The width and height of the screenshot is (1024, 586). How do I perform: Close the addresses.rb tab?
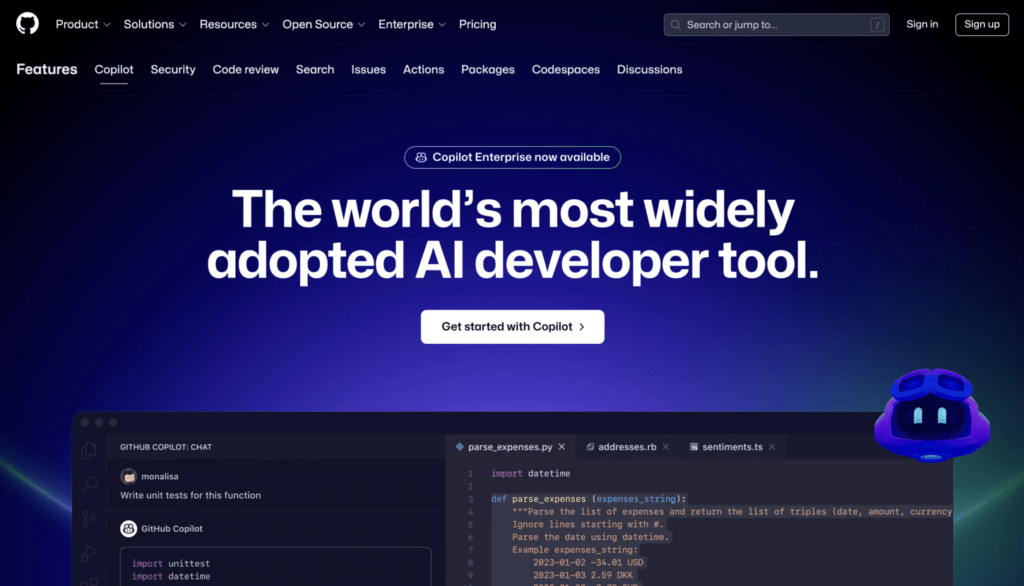click(x=665, y=447)
